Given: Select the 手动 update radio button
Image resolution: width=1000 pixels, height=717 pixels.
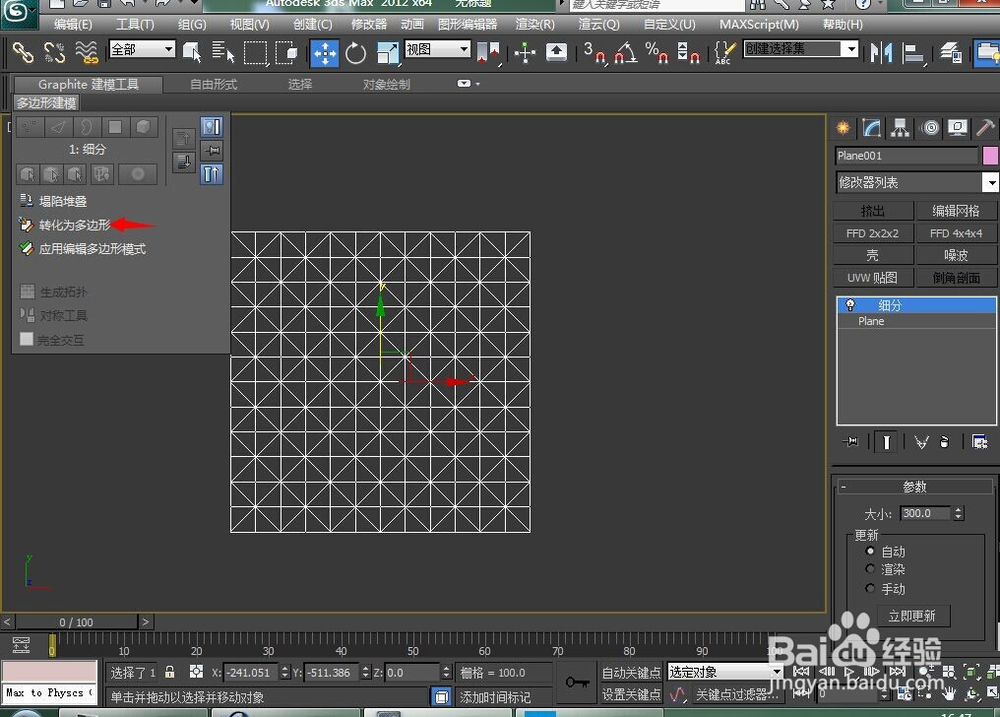Looking at the screenshot, I should pos(870,588).
